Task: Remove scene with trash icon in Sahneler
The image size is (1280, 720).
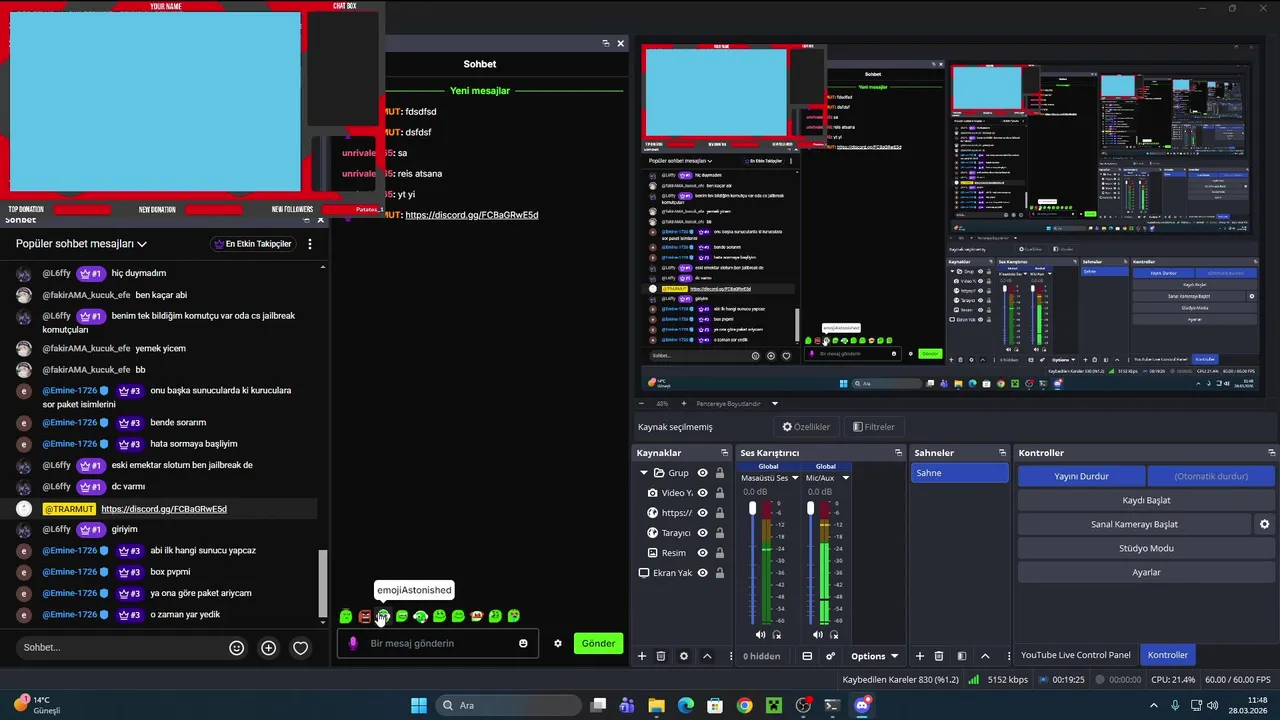Action: click(x=939, y=656)
